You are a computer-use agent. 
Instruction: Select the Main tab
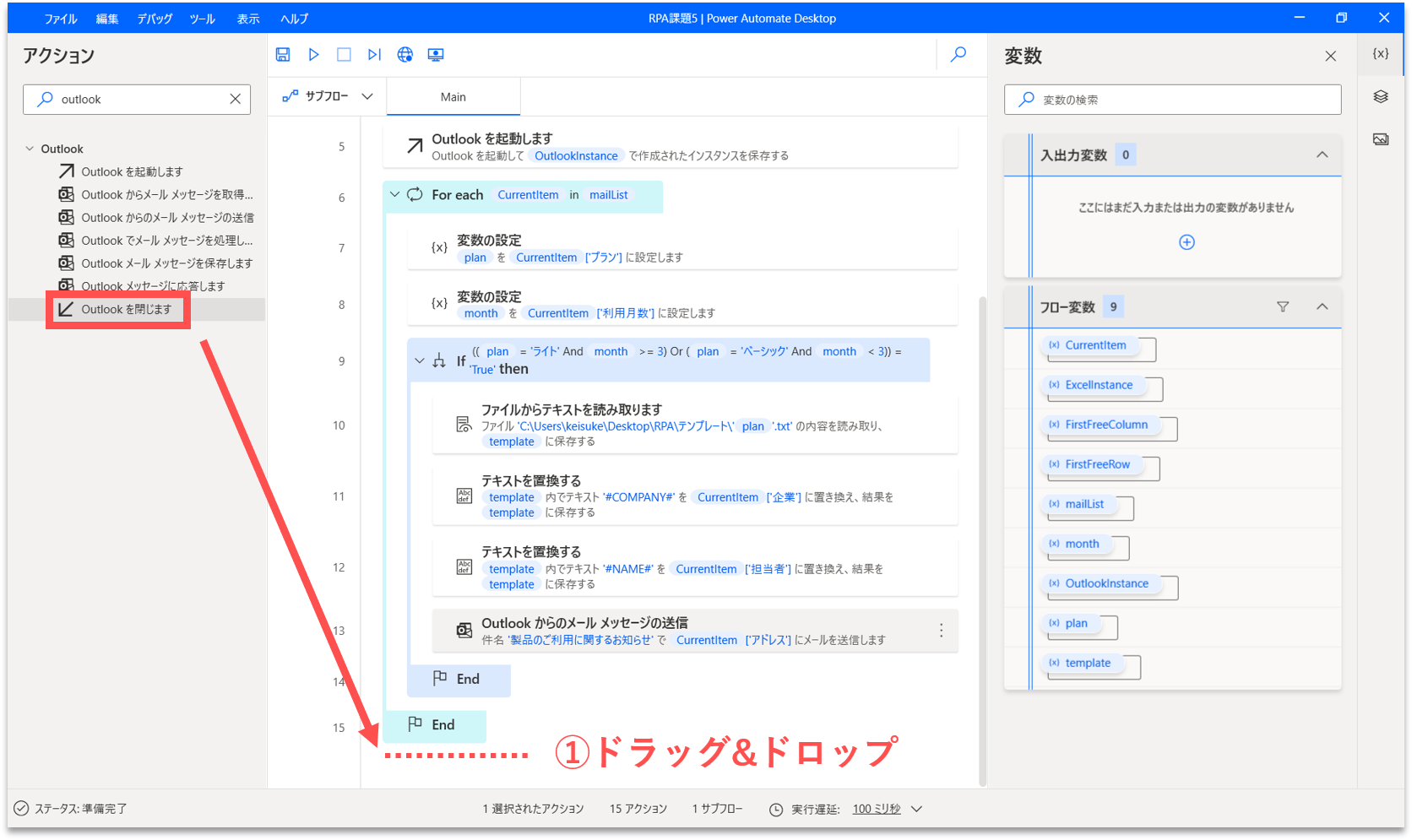(453, 97)
